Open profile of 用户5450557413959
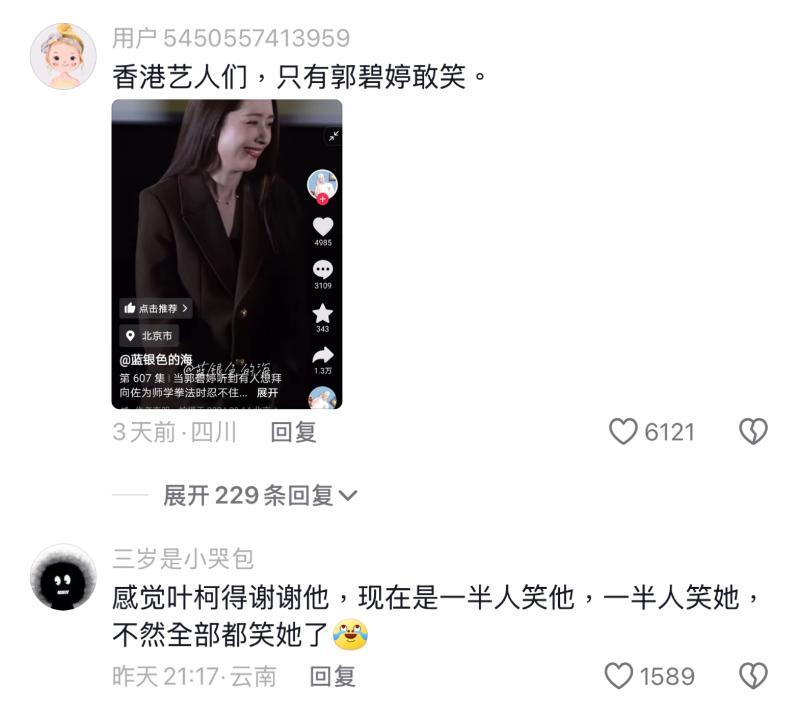800x704 pixels. pyautogui.click(x=231, y=38)
